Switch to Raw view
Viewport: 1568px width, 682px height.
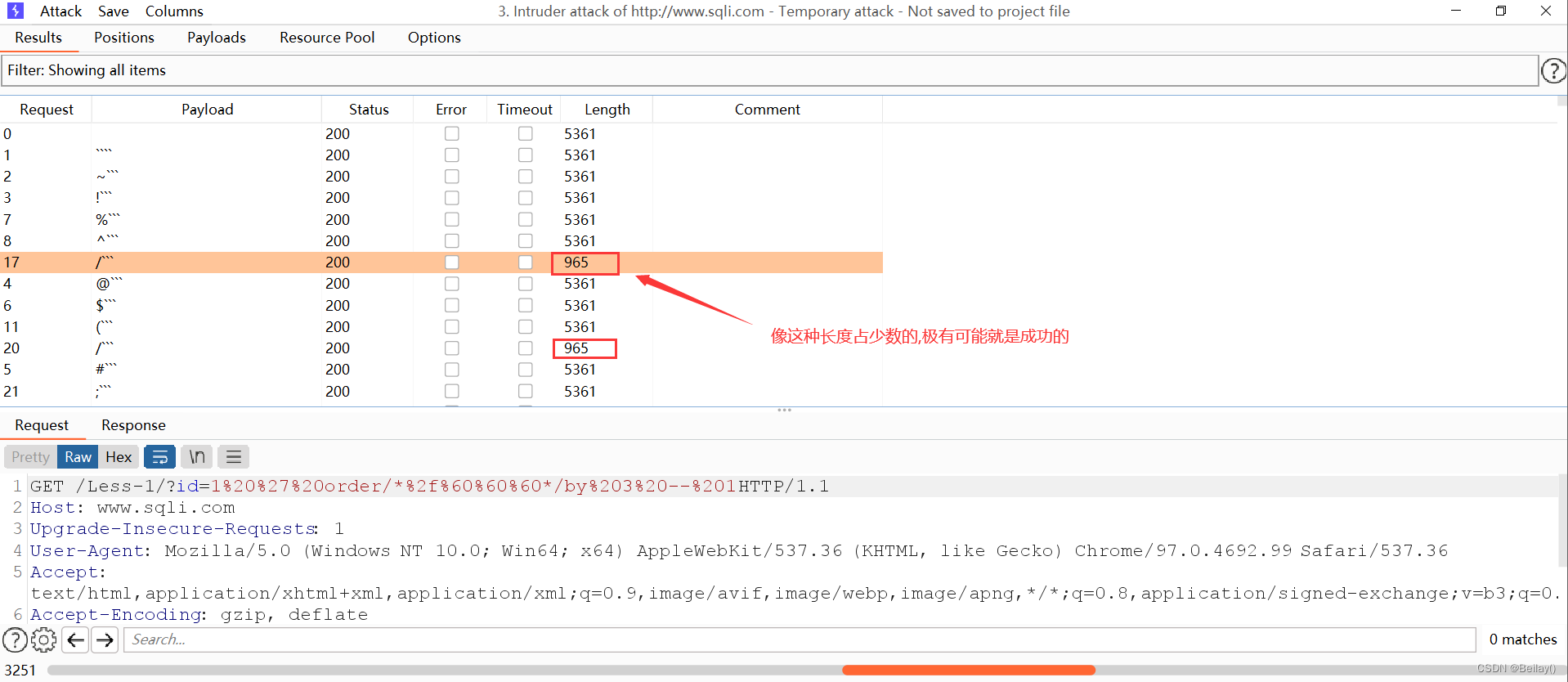tap(78, 457)
